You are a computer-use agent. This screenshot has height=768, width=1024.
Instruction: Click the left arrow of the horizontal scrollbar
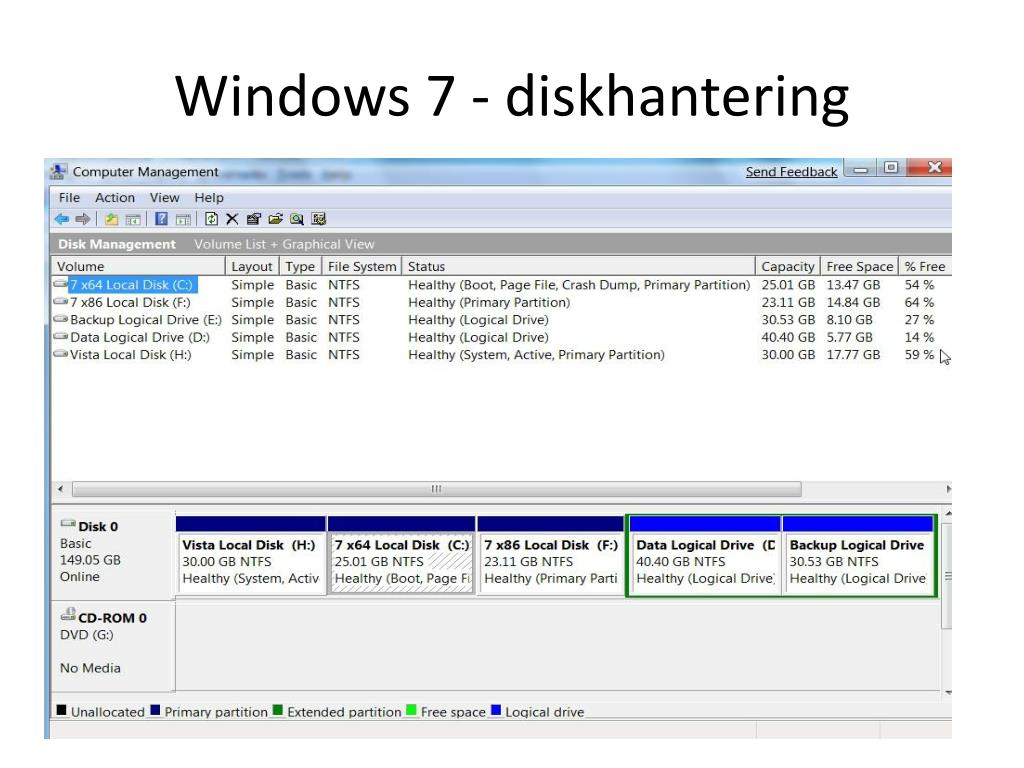tap(61, 489)
